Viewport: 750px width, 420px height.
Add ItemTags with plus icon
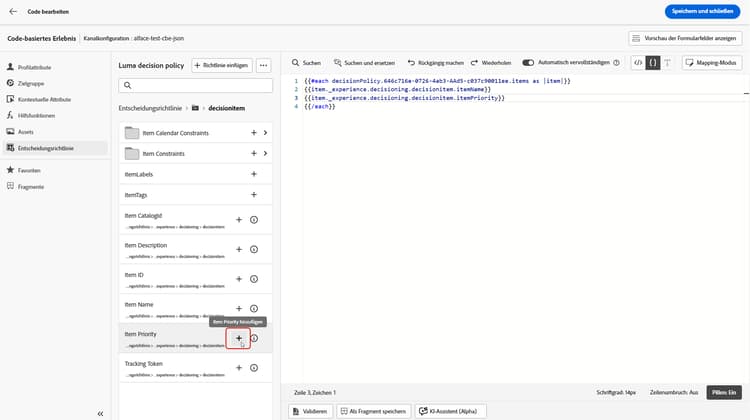254,195
